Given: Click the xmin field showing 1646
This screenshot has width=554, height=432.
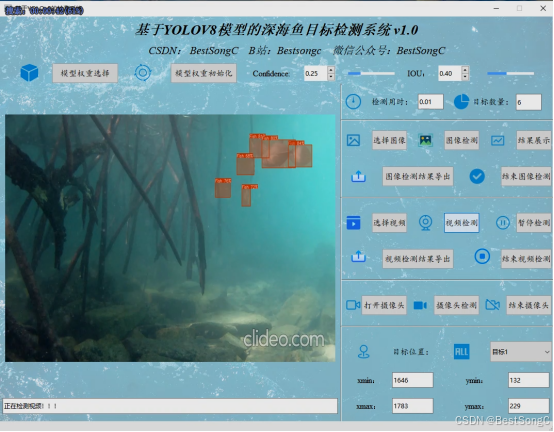Looking at the screenshot, I should 413,380.
